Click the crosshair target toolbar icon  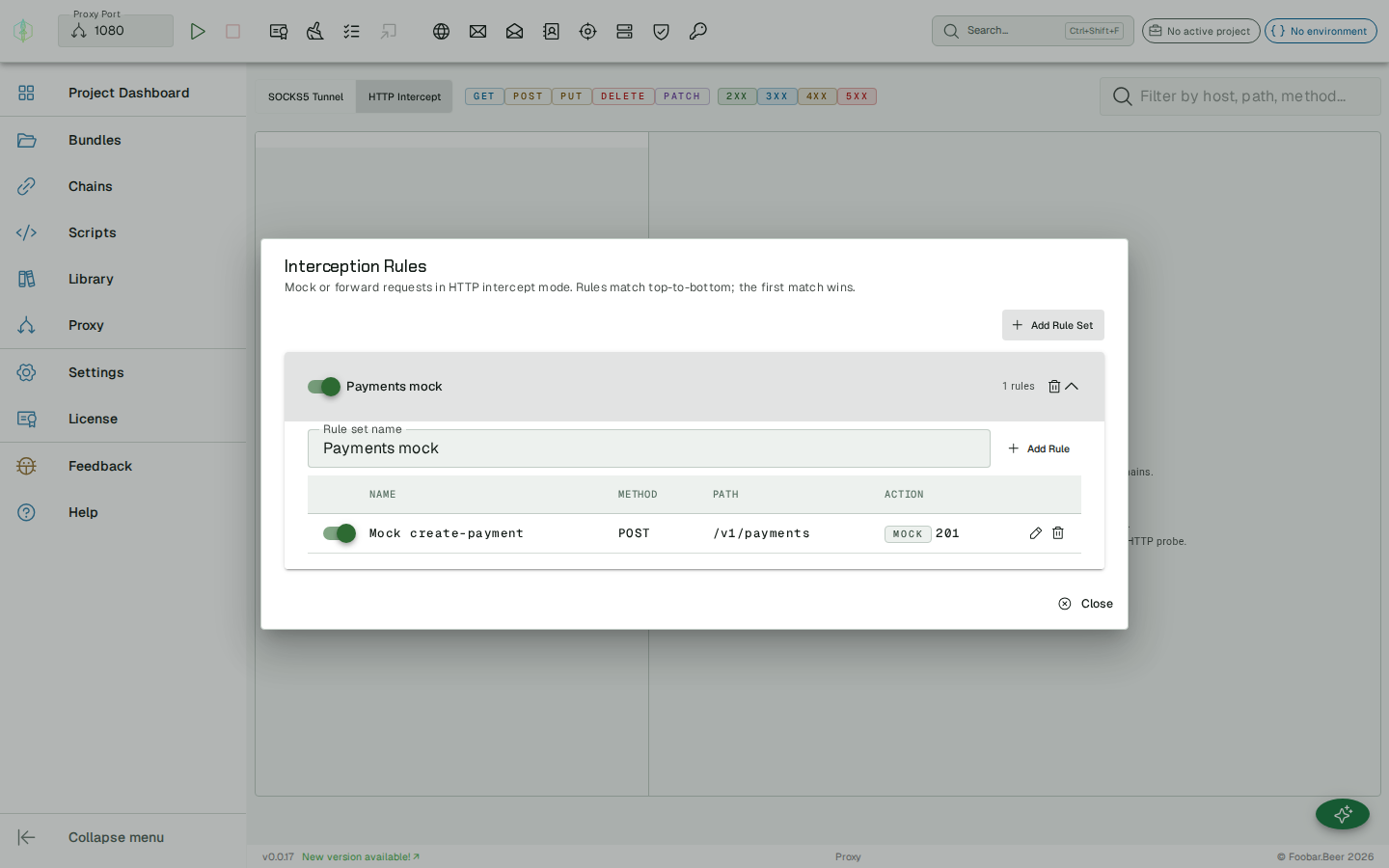click(587, 31)
